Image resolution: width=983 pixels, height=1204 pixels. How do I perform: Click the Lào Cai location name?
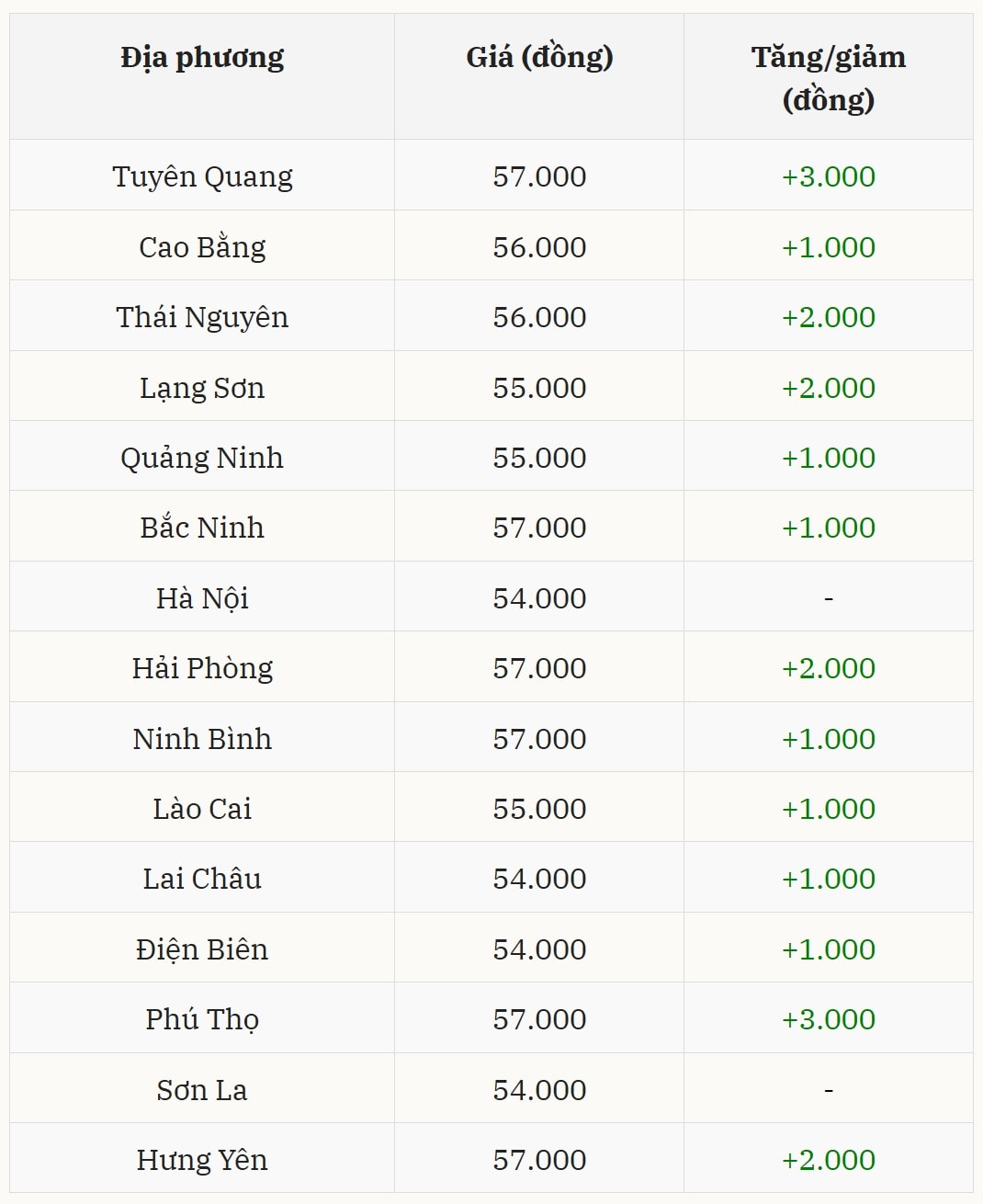(x=202, y=809)
